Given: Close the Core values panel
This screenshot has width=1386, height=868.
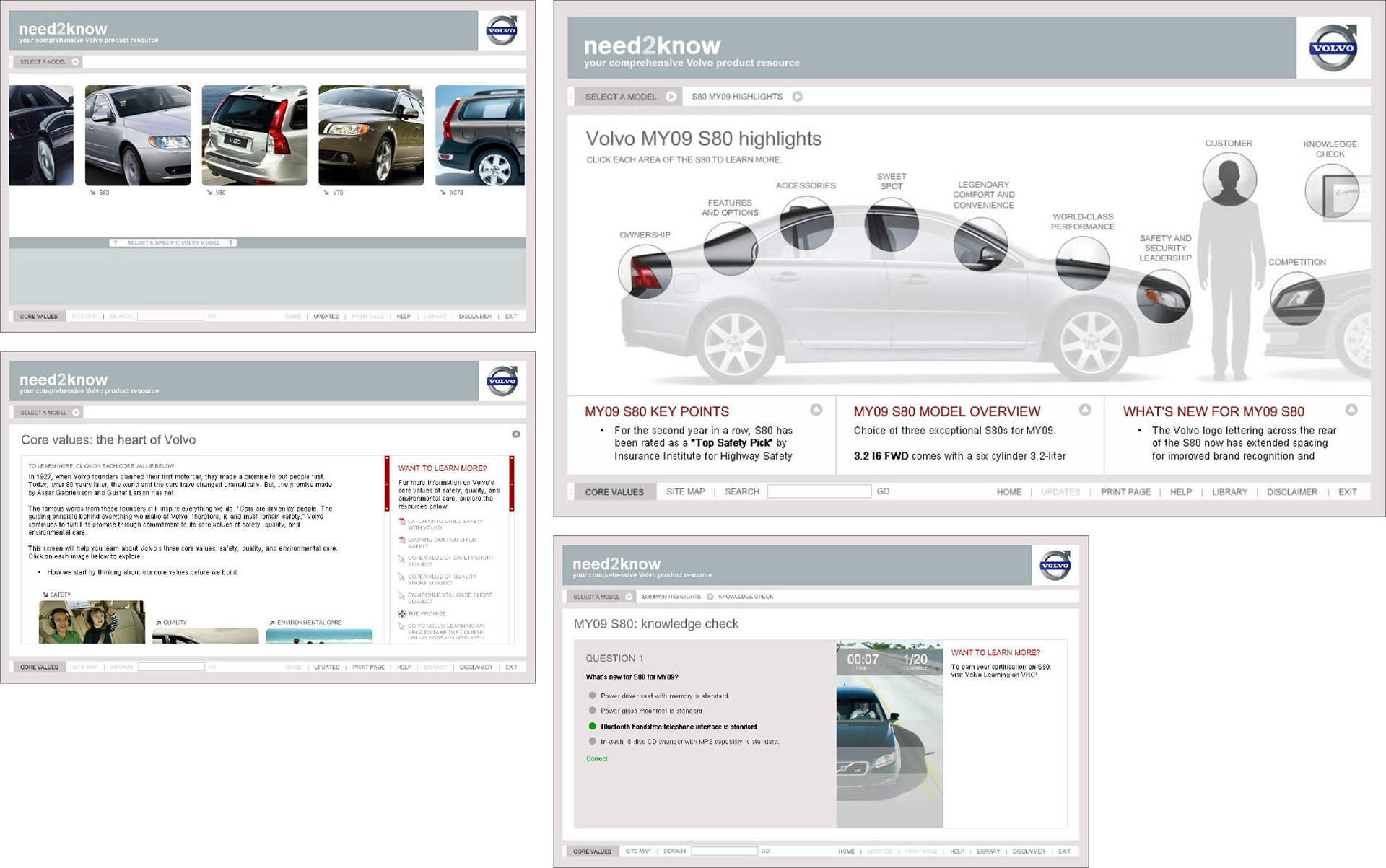Looking at the screenshot, I should (x=515, y=434).
